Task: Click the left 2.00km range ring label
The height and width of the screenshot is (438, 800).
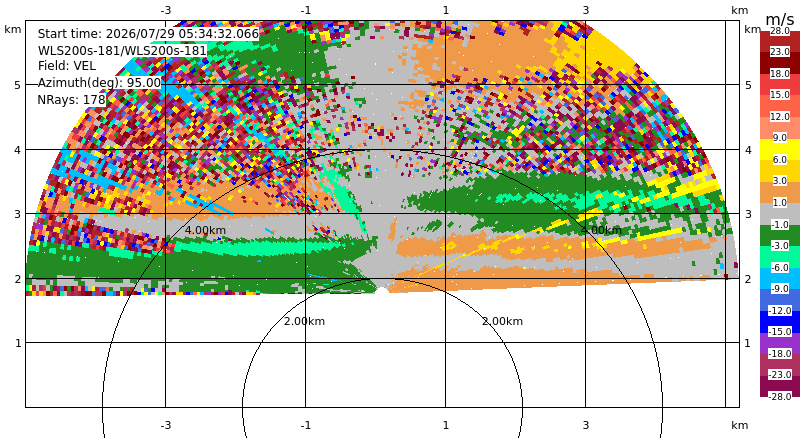Action: (305, 321)
